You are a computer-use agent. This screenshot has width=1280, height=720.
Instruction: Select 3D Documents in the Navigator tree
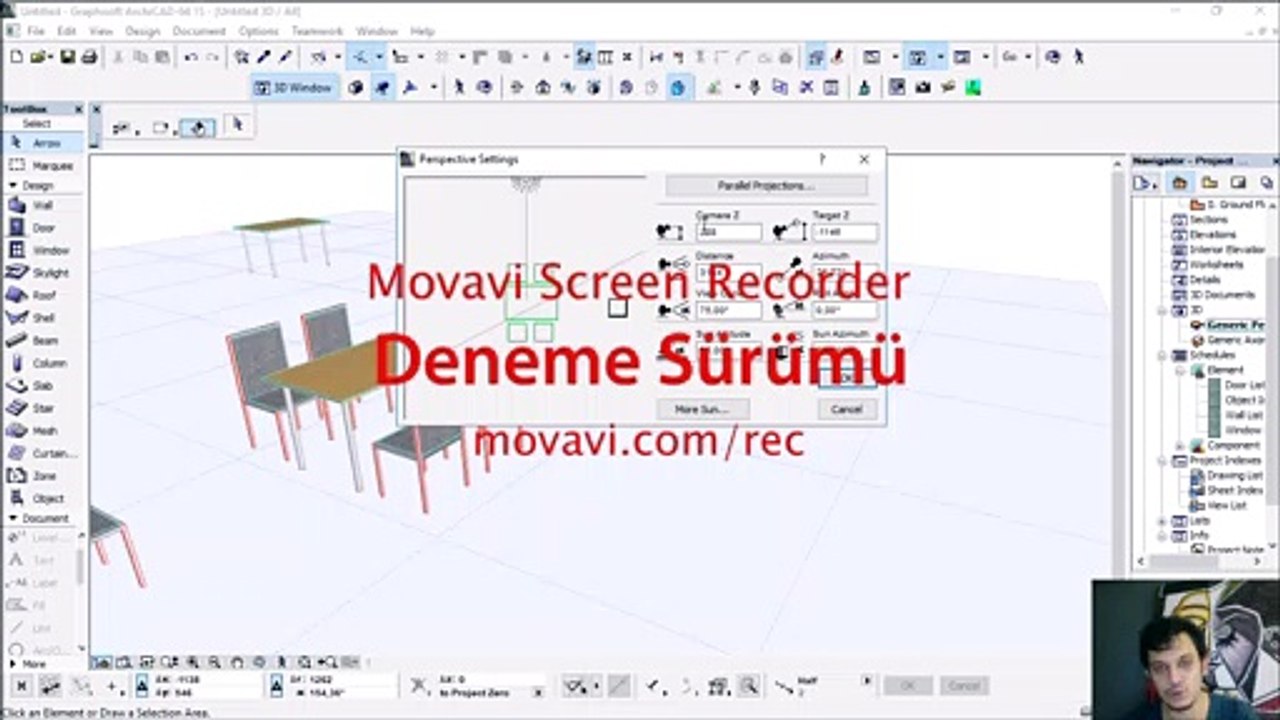click(1221, 295)
